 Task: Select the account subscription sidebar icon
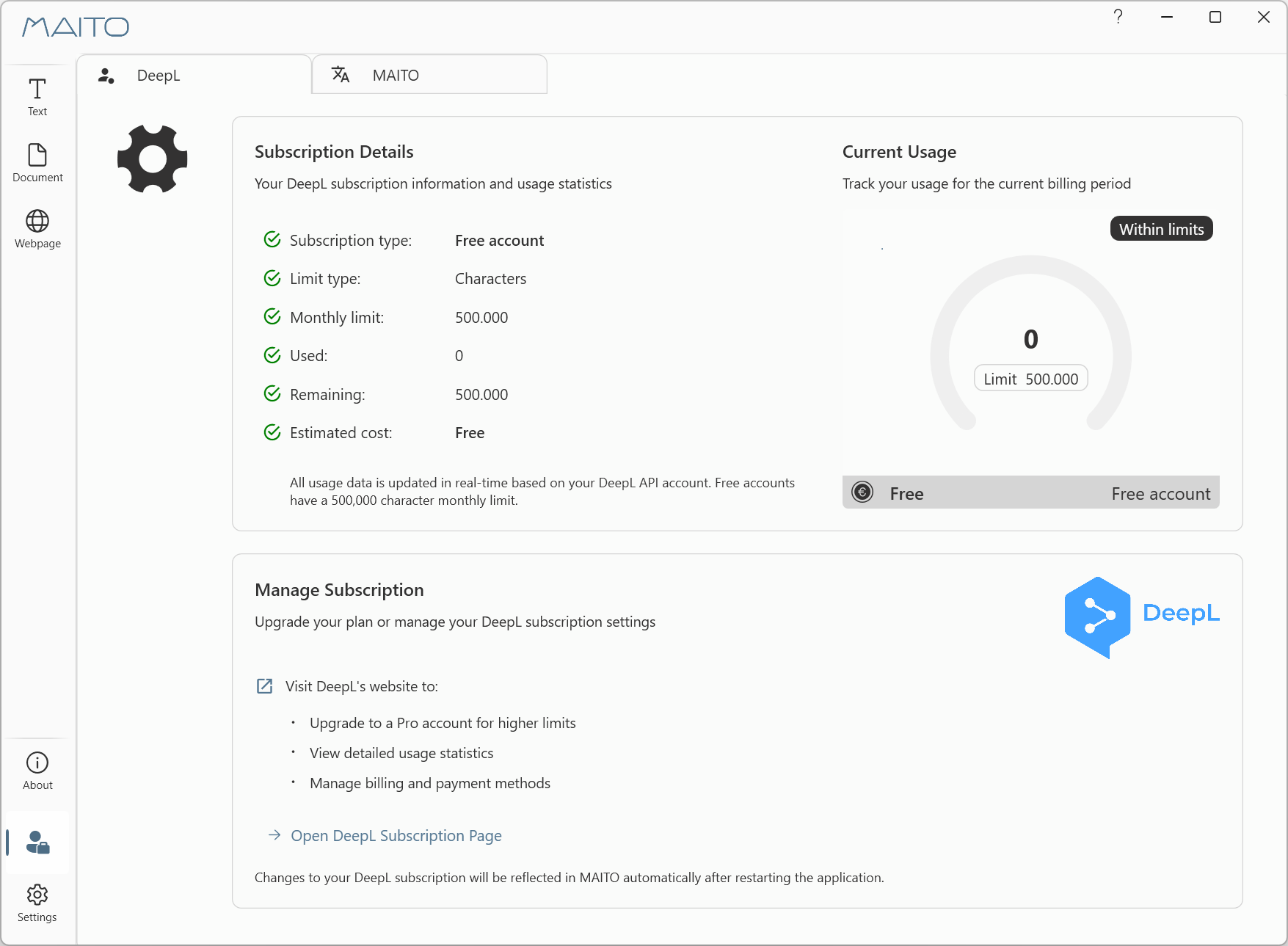[x=37, y=843]
